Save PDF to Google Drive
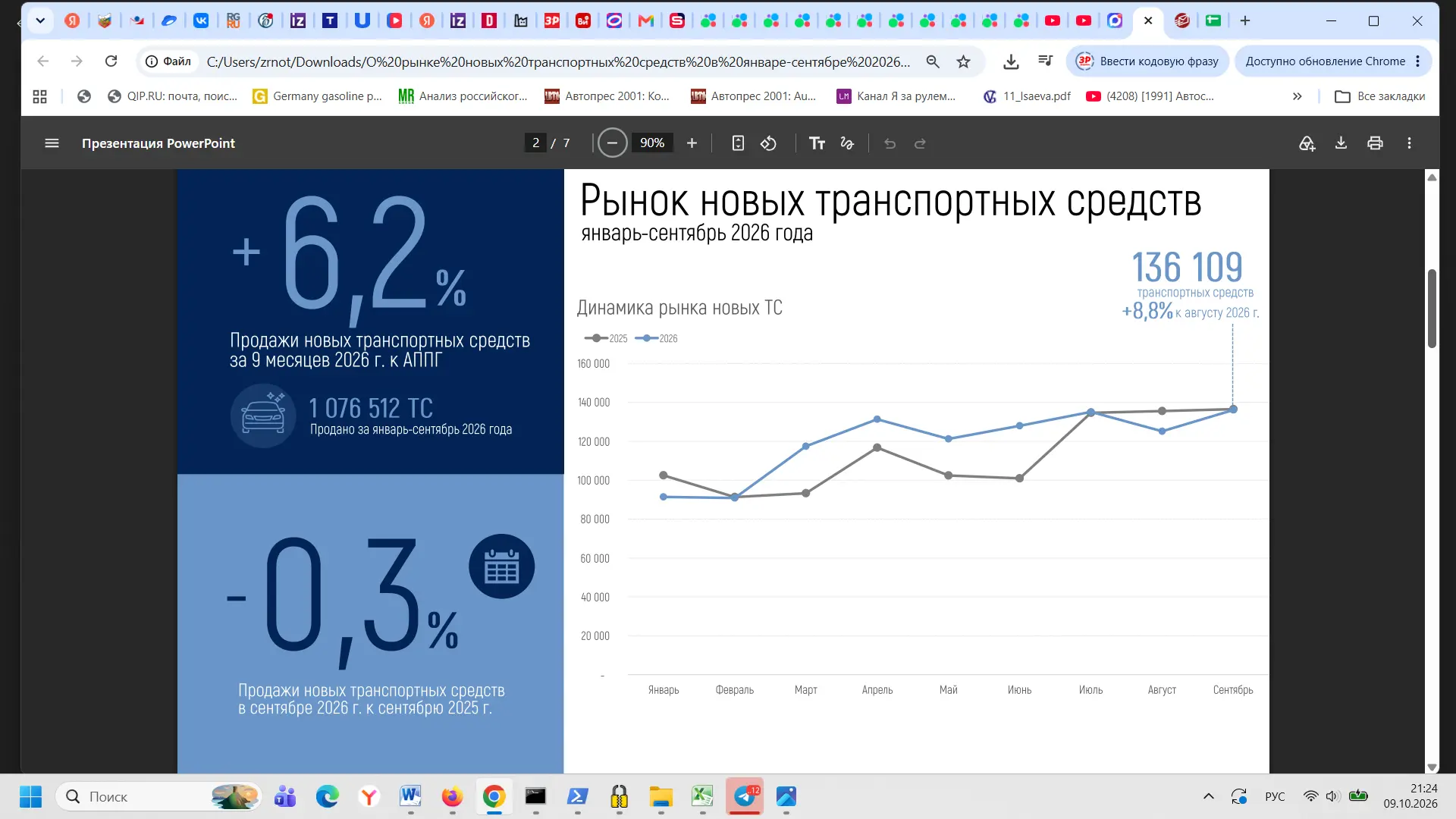1456x819 pixels. 1307,143
